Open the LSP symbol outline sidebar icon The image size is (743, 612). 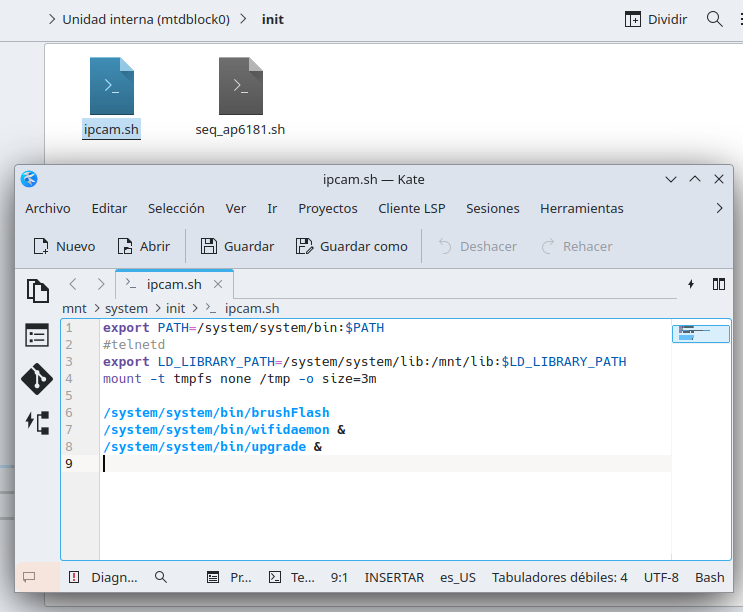pyautogui.click(x=37, y=423)
